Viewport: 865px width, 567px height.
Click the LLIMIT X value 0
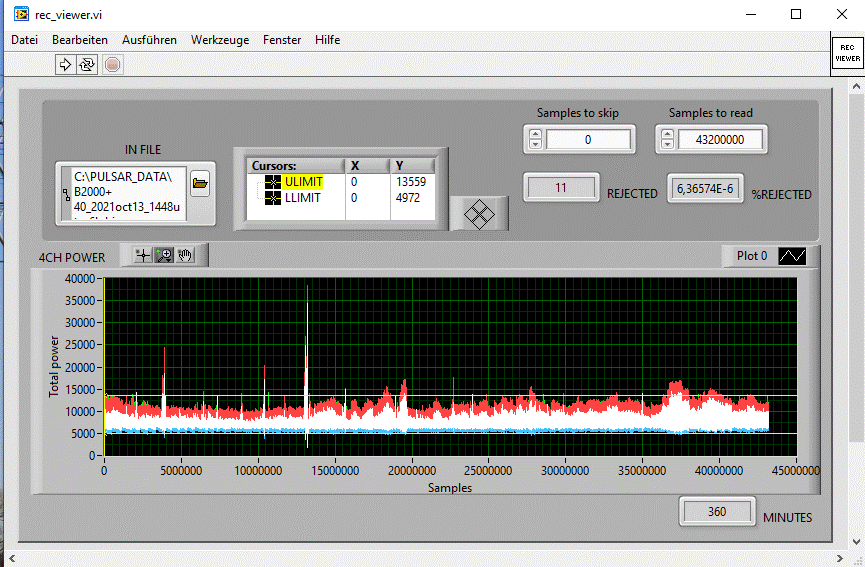click(x=354, y=198)
